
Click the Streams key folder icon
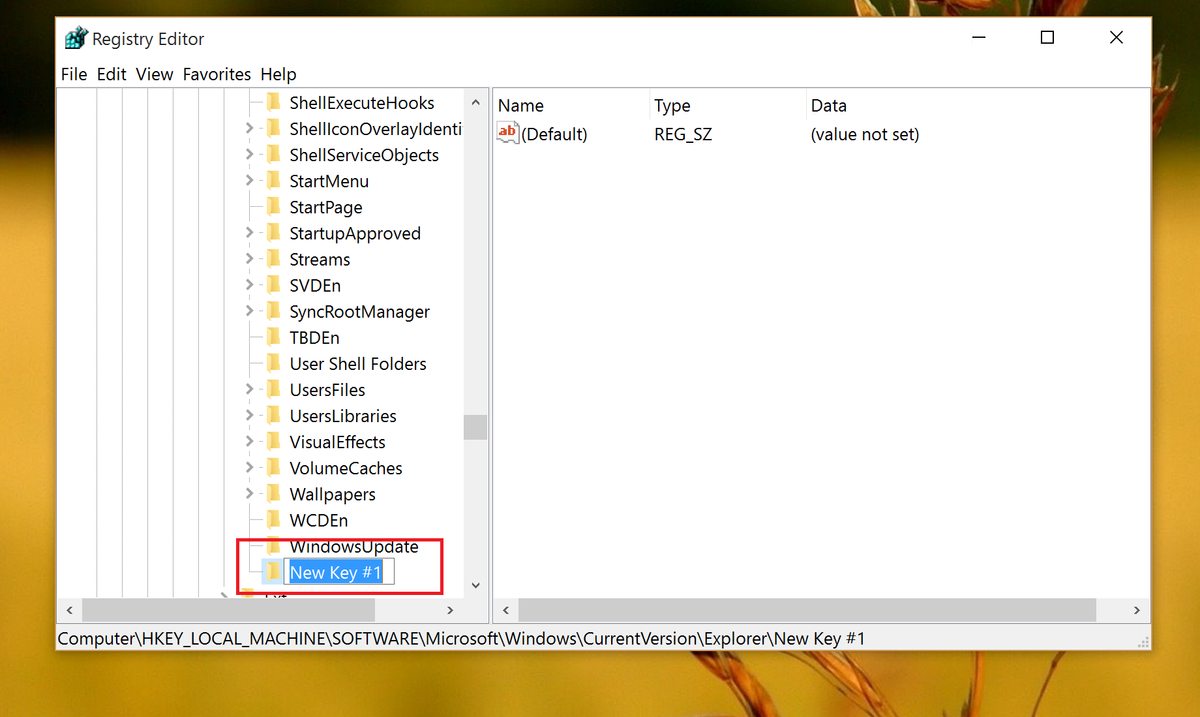(274, 259)
